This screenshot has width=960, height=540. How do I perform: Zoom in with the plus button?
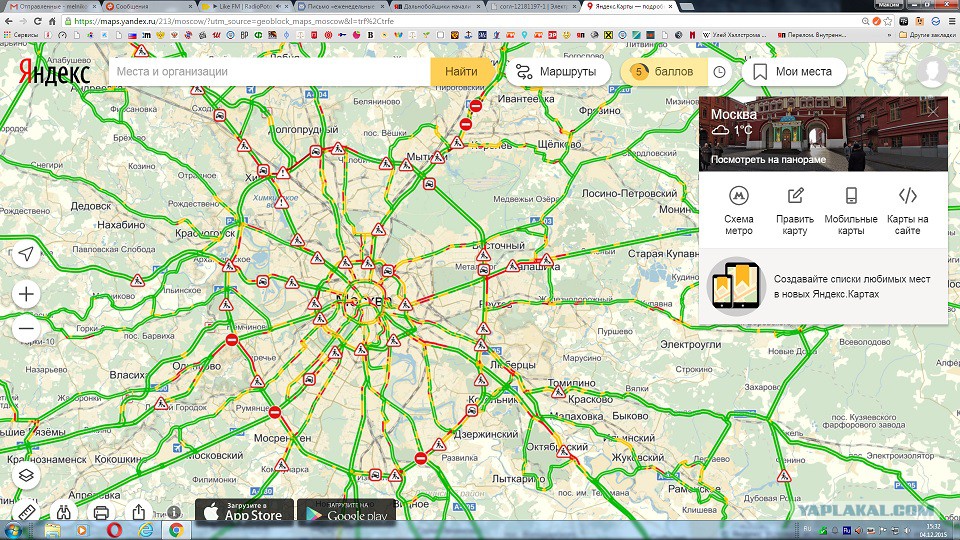click(x=26, y=294)
